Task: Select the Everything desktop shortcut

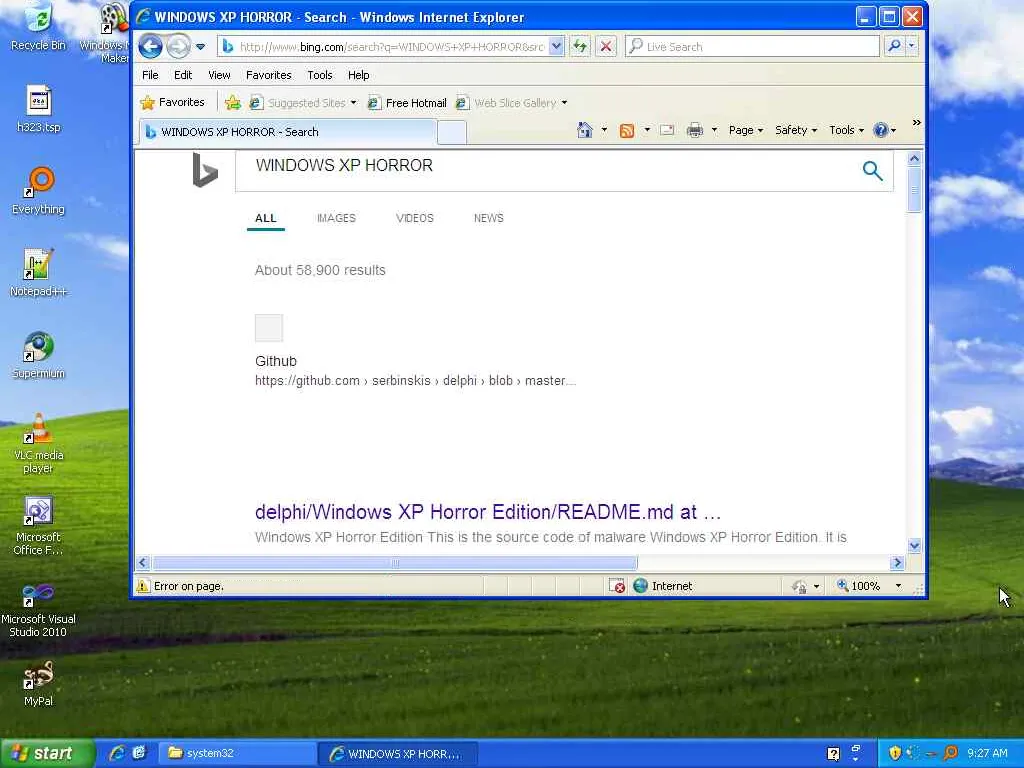Action: point(39,191)
